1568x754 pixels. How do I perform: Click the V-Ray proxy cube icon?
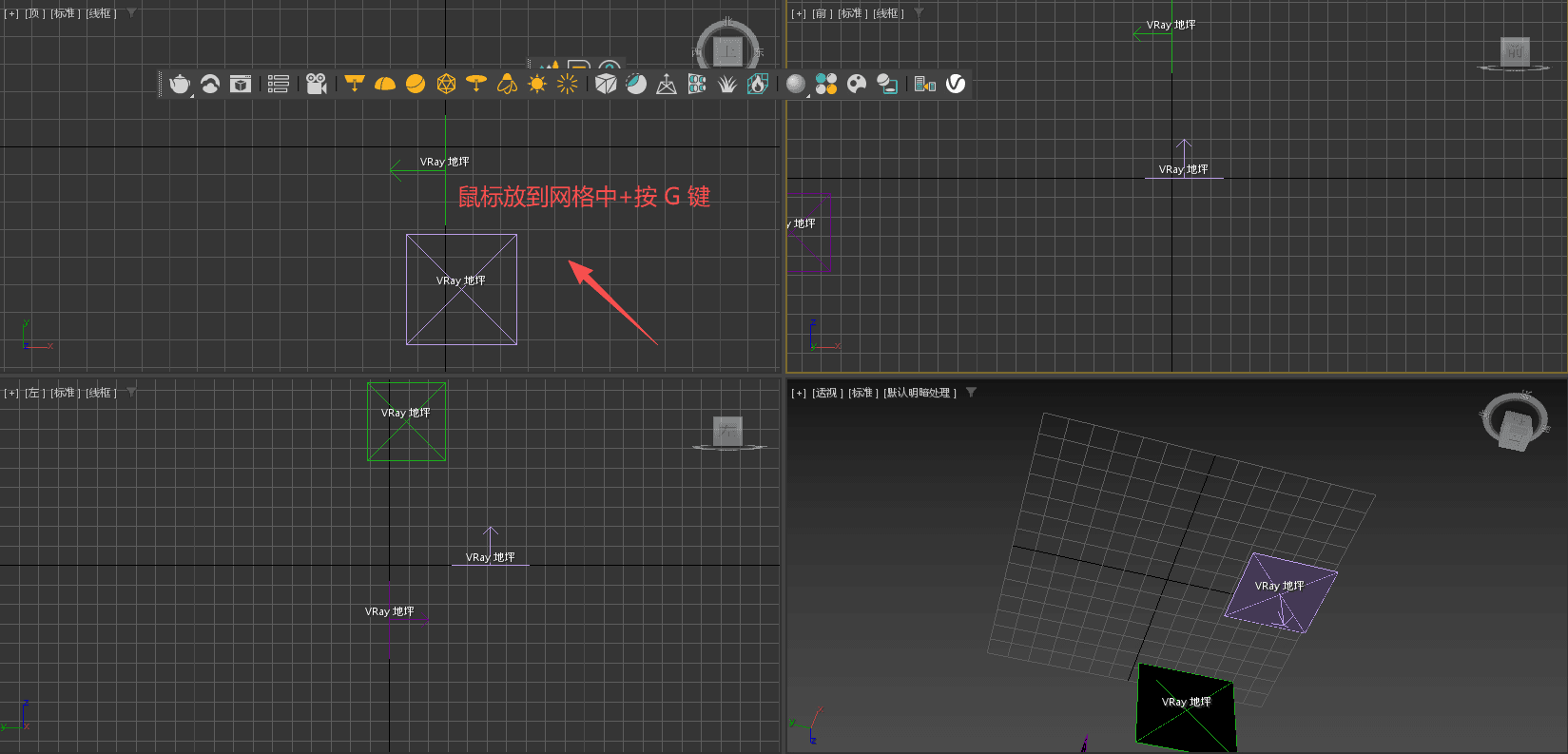point(606,85)
